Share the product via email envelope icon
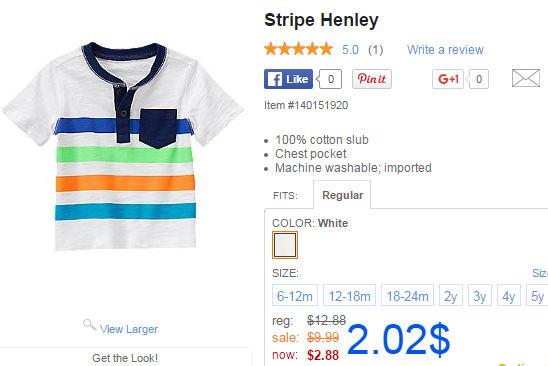548x366 pixels. (526, 78)
